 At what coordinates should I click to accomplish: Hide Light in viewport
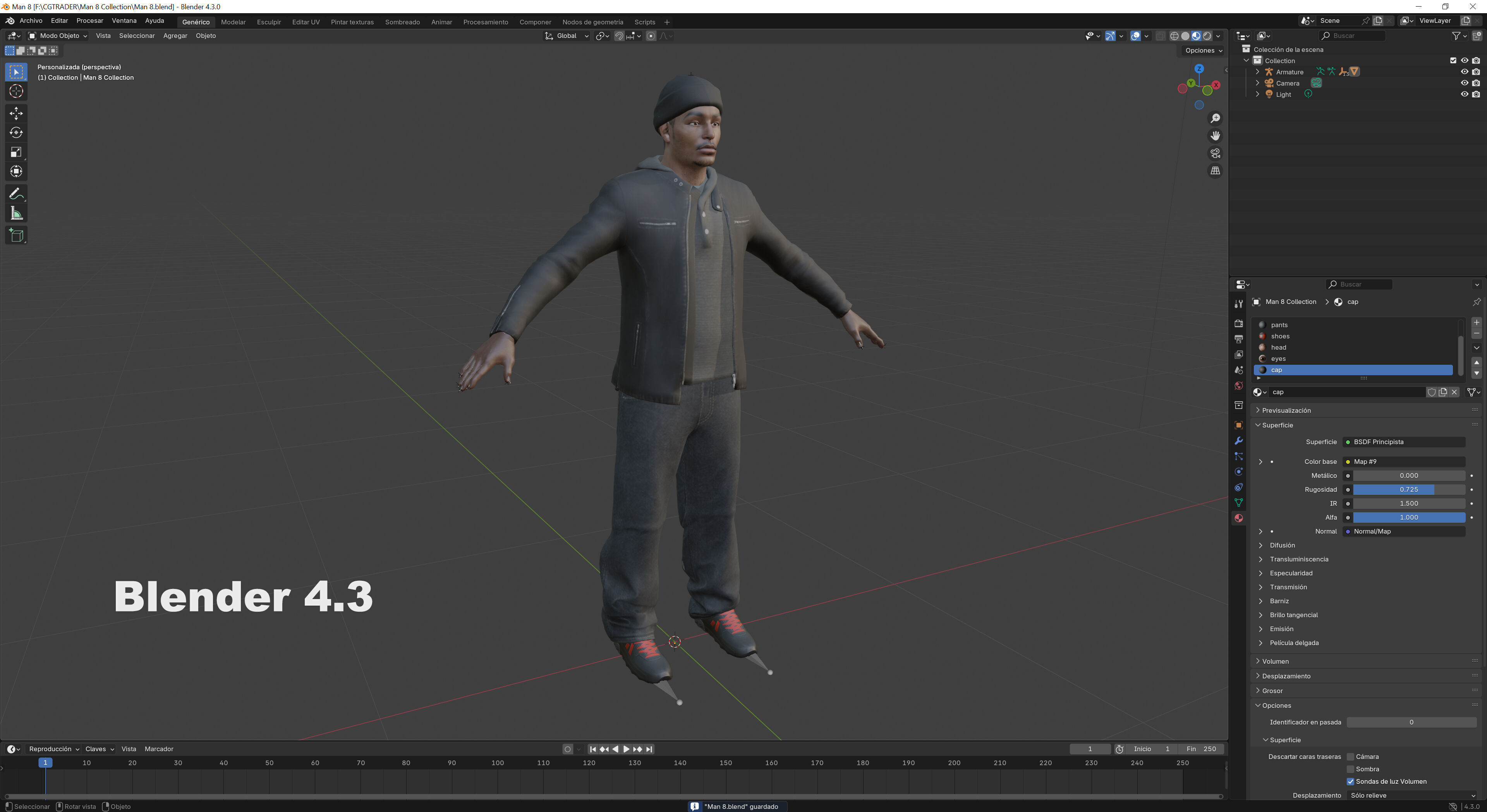click(1465, 94)
